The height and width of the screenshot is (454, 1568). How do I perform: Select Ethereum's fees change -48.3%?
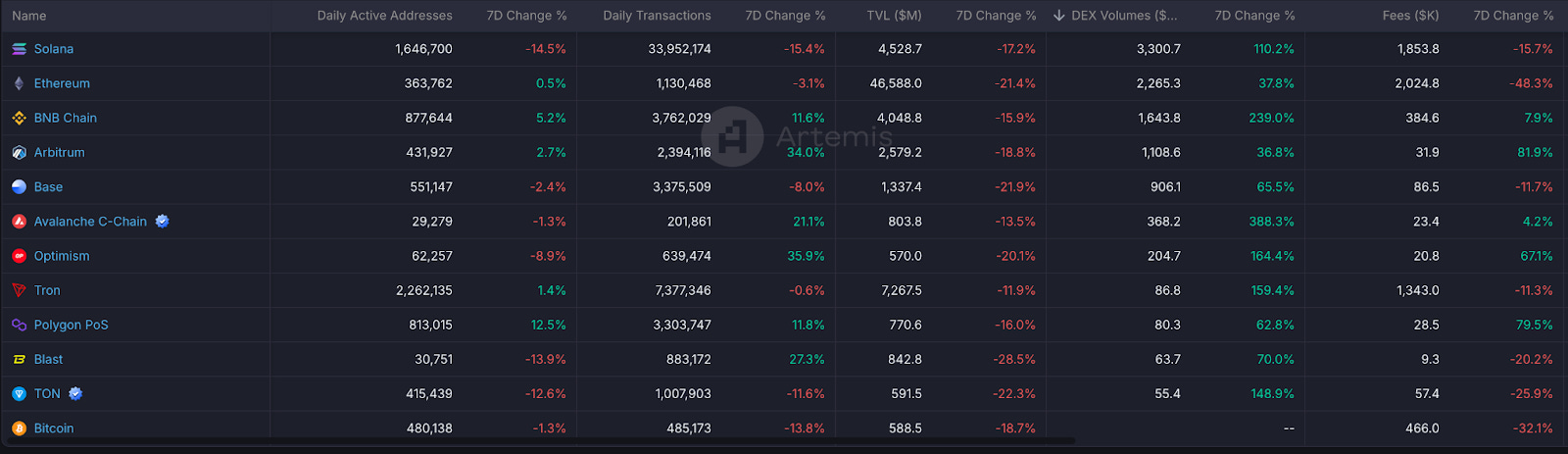(x=1532, y=83)
